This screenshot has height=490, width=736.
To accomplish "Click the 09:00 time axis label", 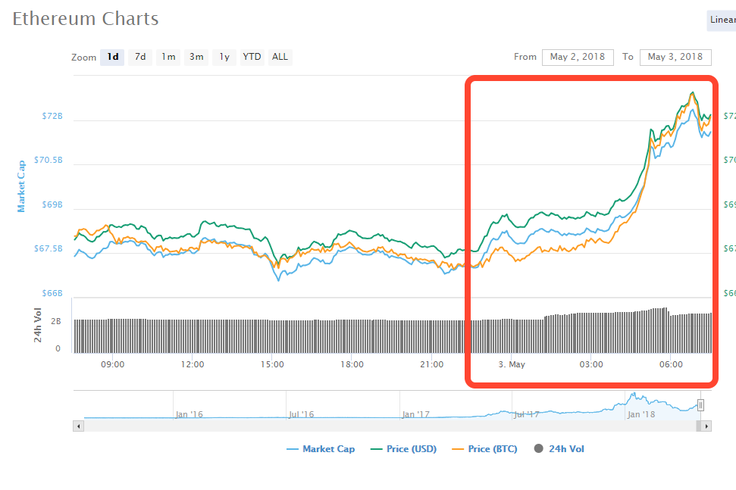I will click(113, 365).
